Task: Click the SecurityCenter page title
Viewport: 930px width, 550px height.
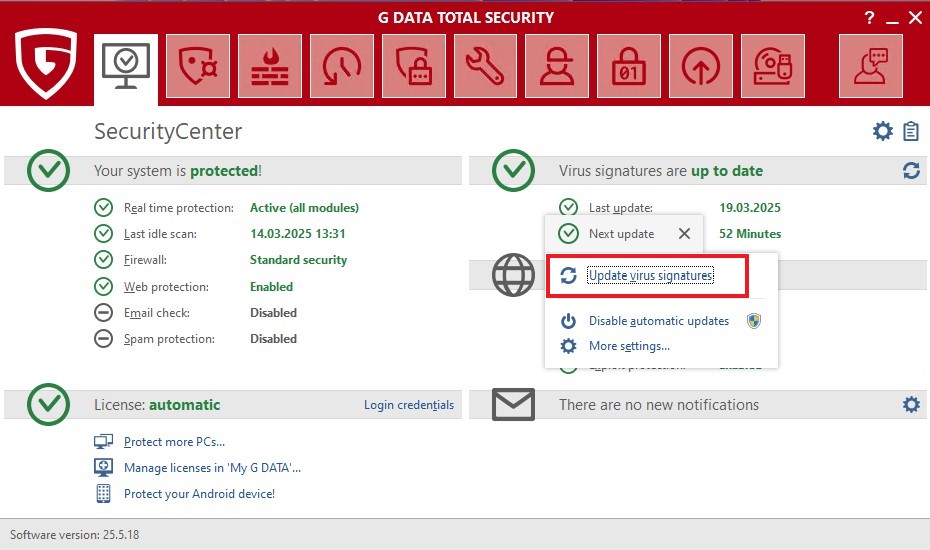Action: (168, 131)
